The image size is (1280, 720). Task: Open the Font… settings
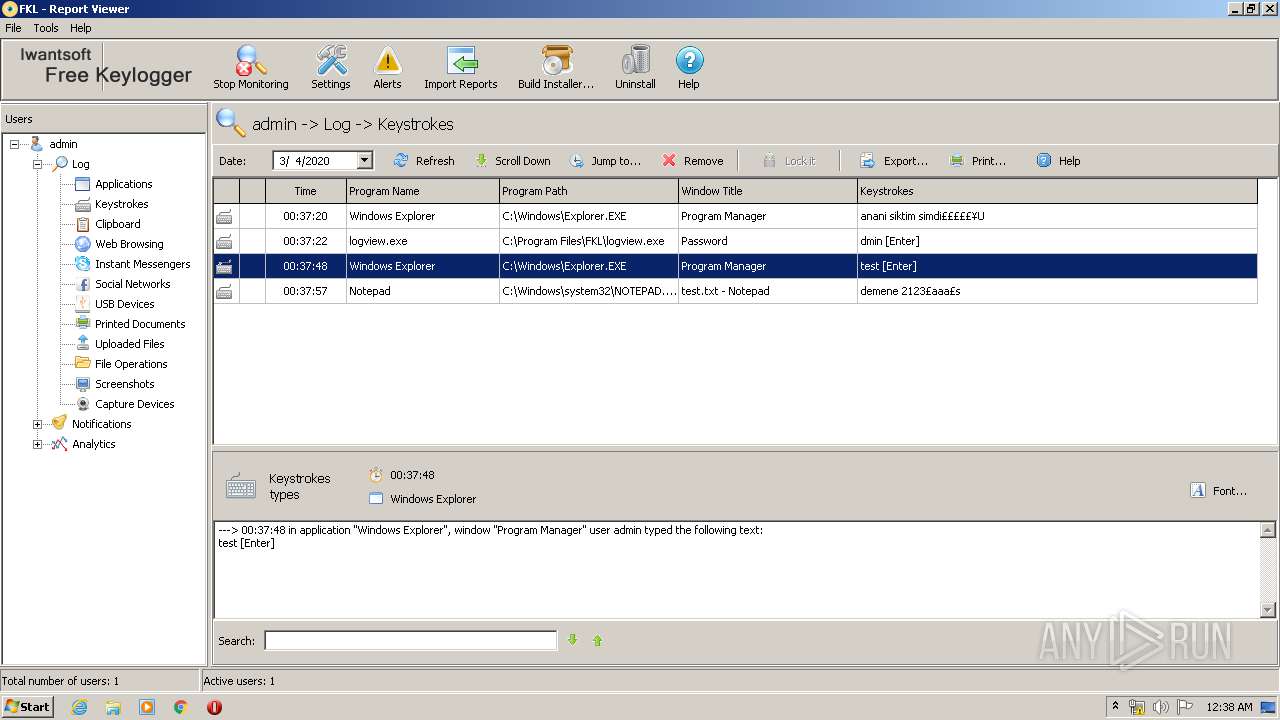1219,491
